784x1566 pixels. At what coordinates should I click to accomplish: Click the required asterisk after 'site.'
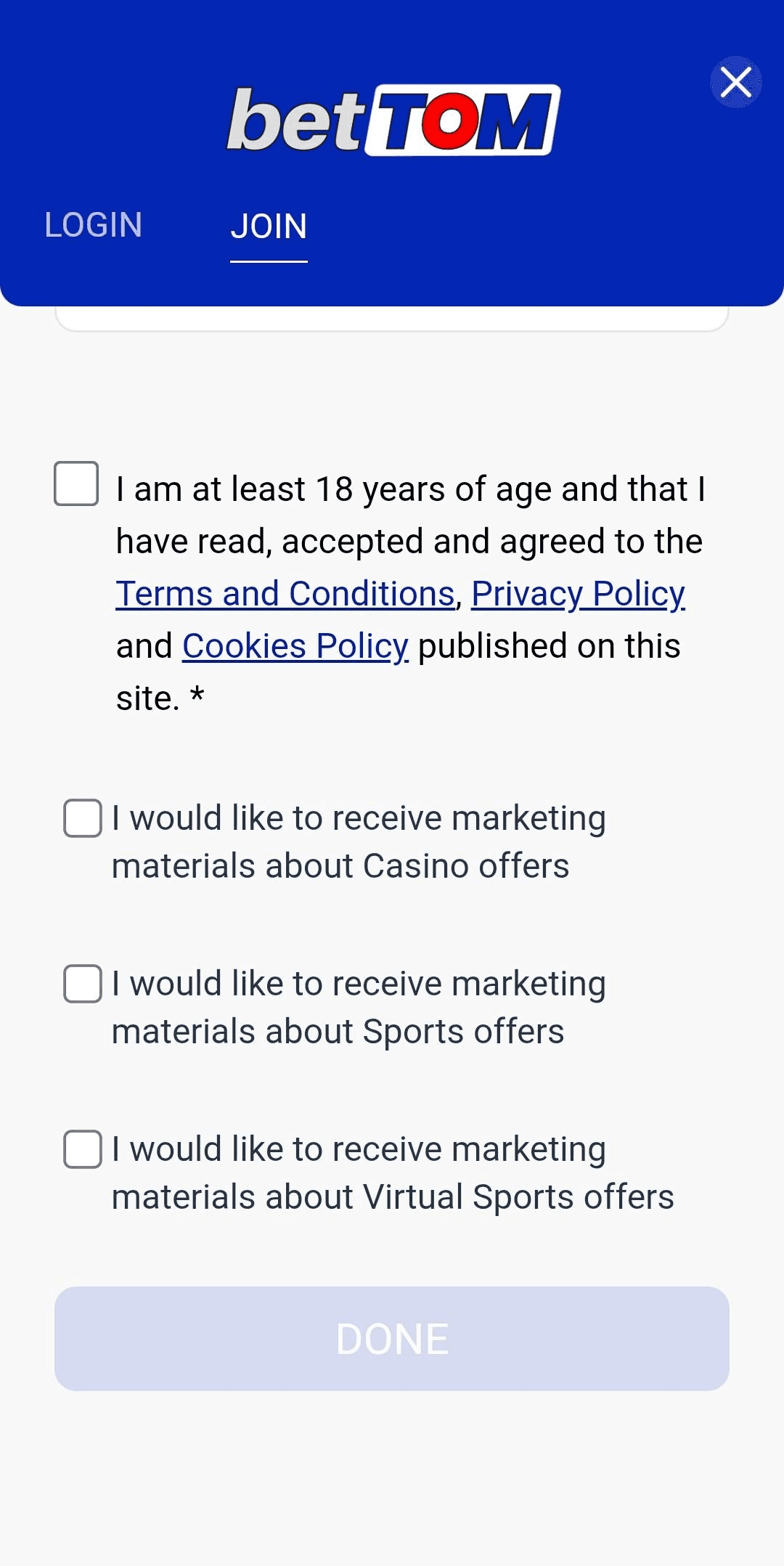point(197,697)
